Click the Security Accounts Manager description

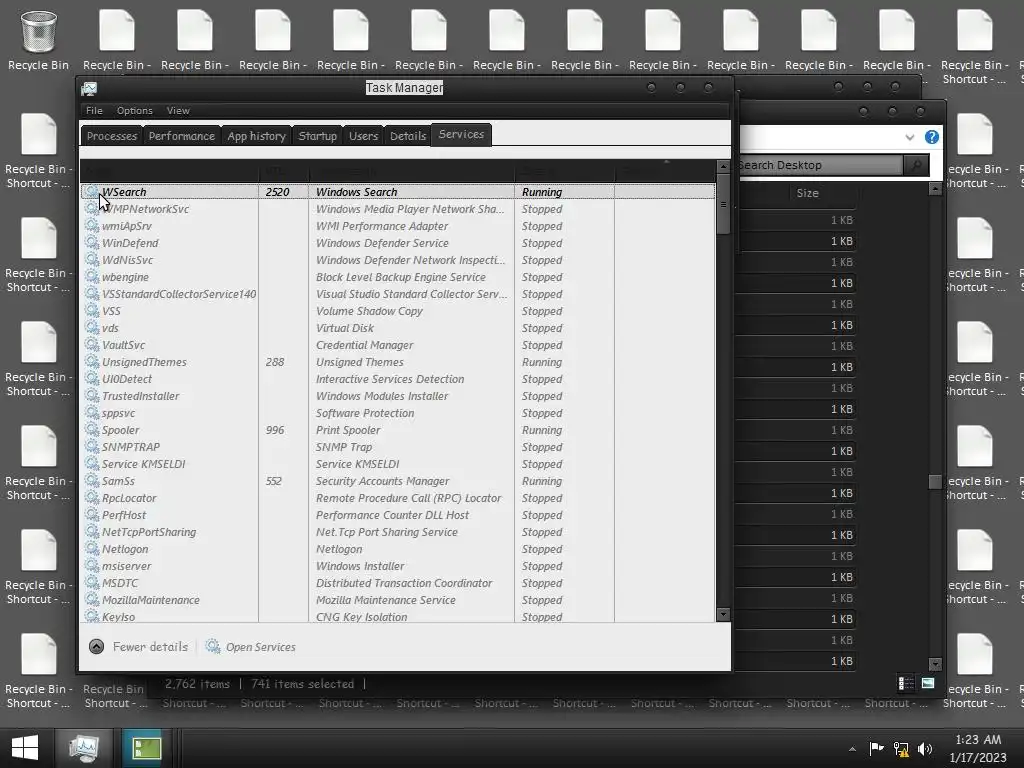click(x=383, y=481)
